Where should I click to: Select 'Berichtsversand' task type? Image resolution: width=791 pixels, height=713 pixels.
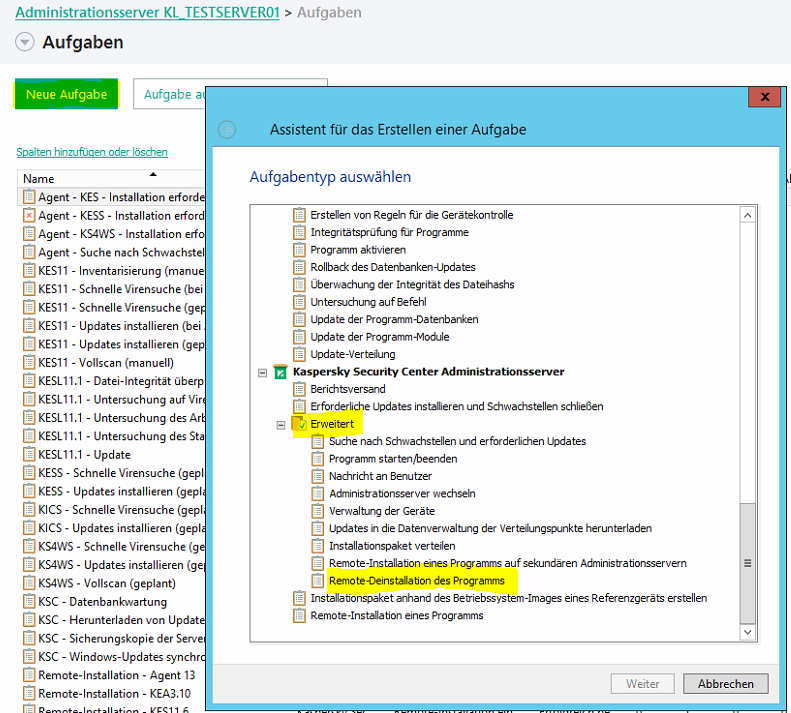point(348,389)
